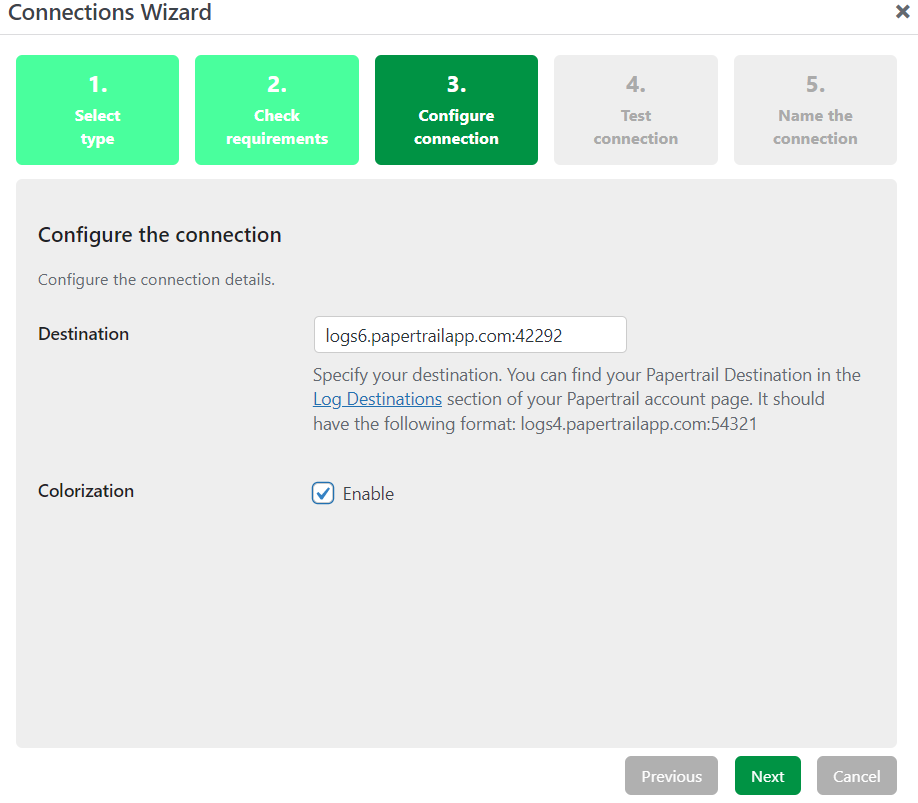Screen dimensions: 918x803
Task: Jump to step 4 Test connection
Action: click(636, 110)
